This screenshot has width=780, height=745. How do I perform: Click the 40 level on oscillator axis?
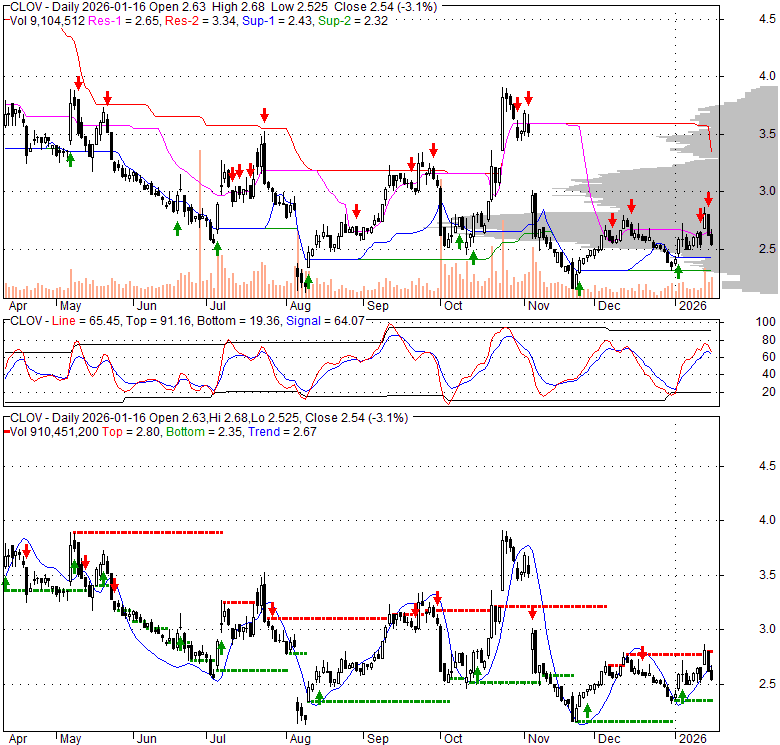769,374
